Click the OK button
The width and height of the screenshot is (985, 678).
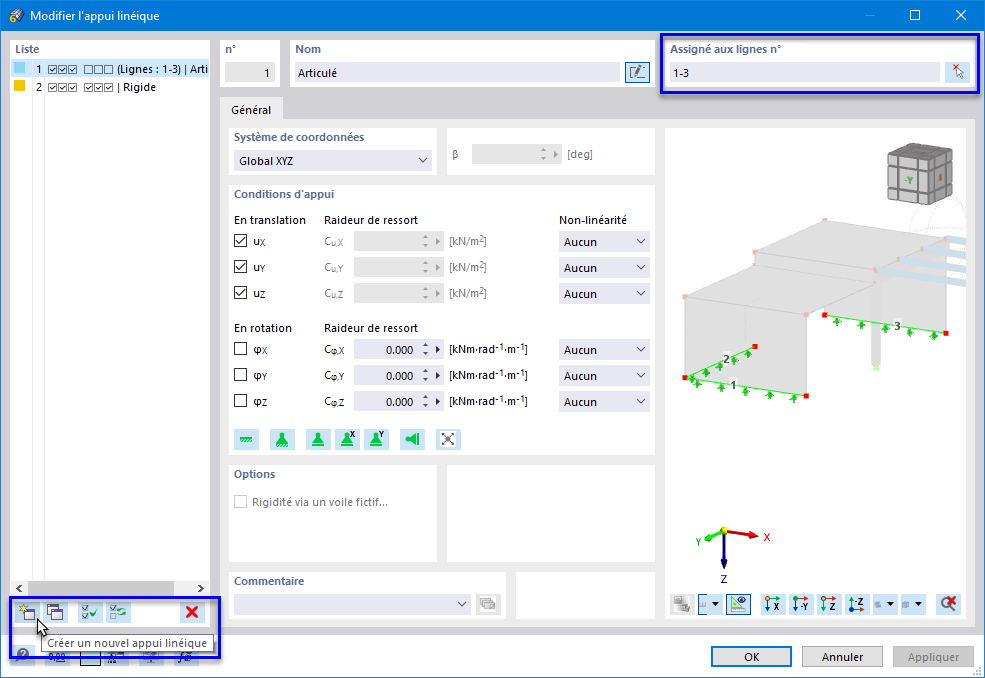coord(751,657)
